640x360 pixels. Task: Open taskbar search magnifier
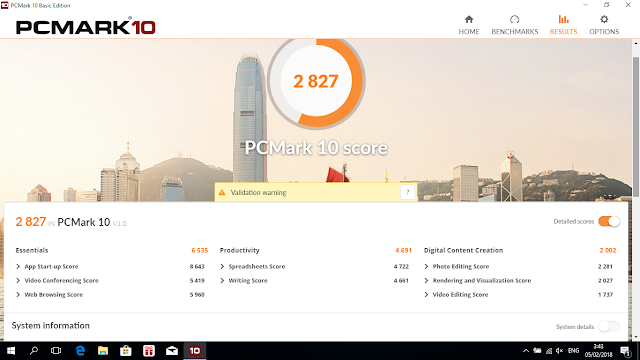coord(34,351)
